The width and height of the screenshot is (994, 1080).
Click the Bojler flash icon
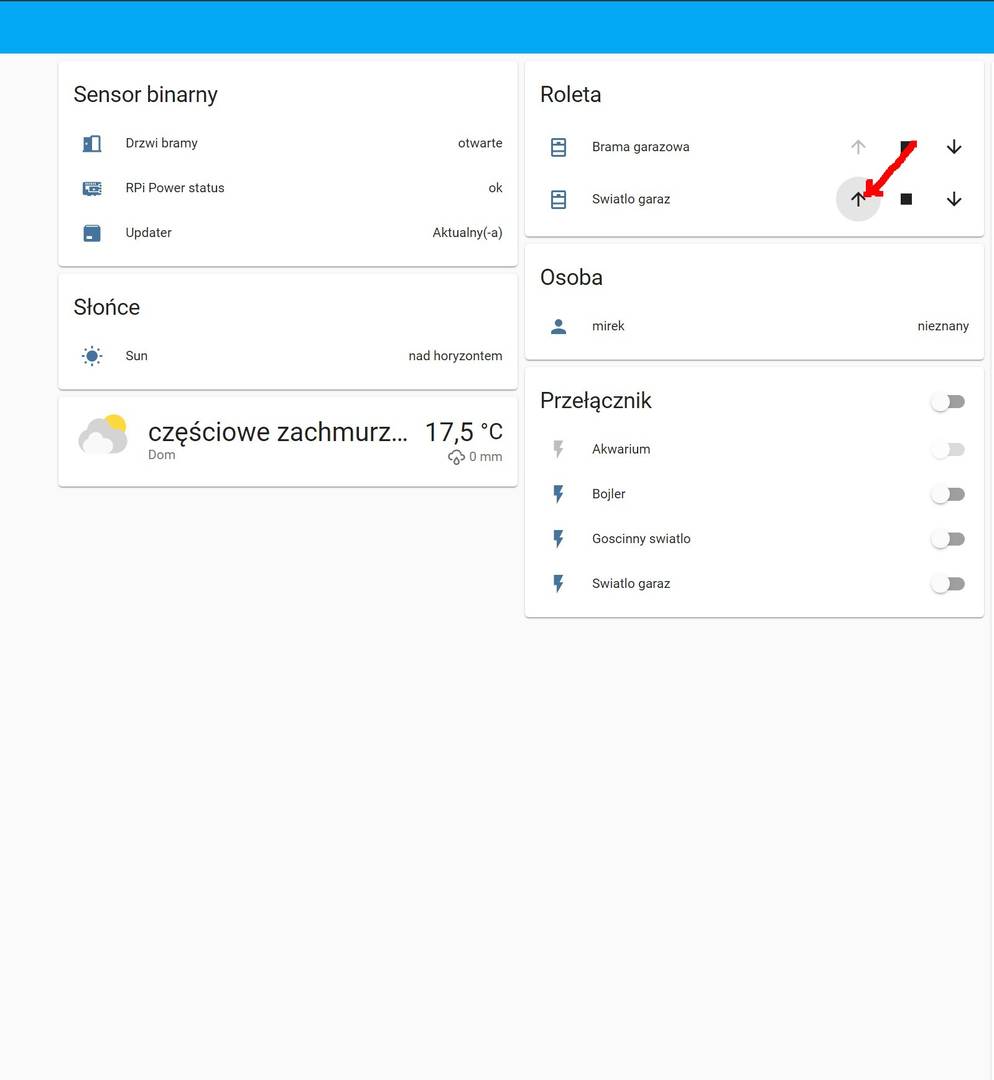[x=559, y=494]
